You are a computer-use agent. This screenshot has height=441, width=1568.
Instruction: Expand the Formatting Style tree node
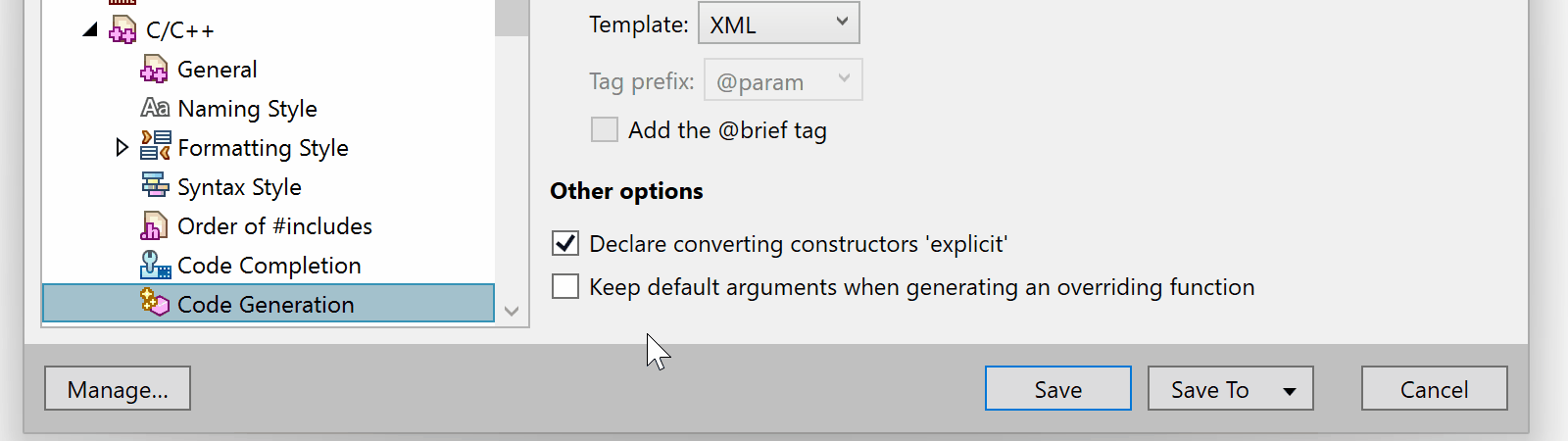coord(122,147)
